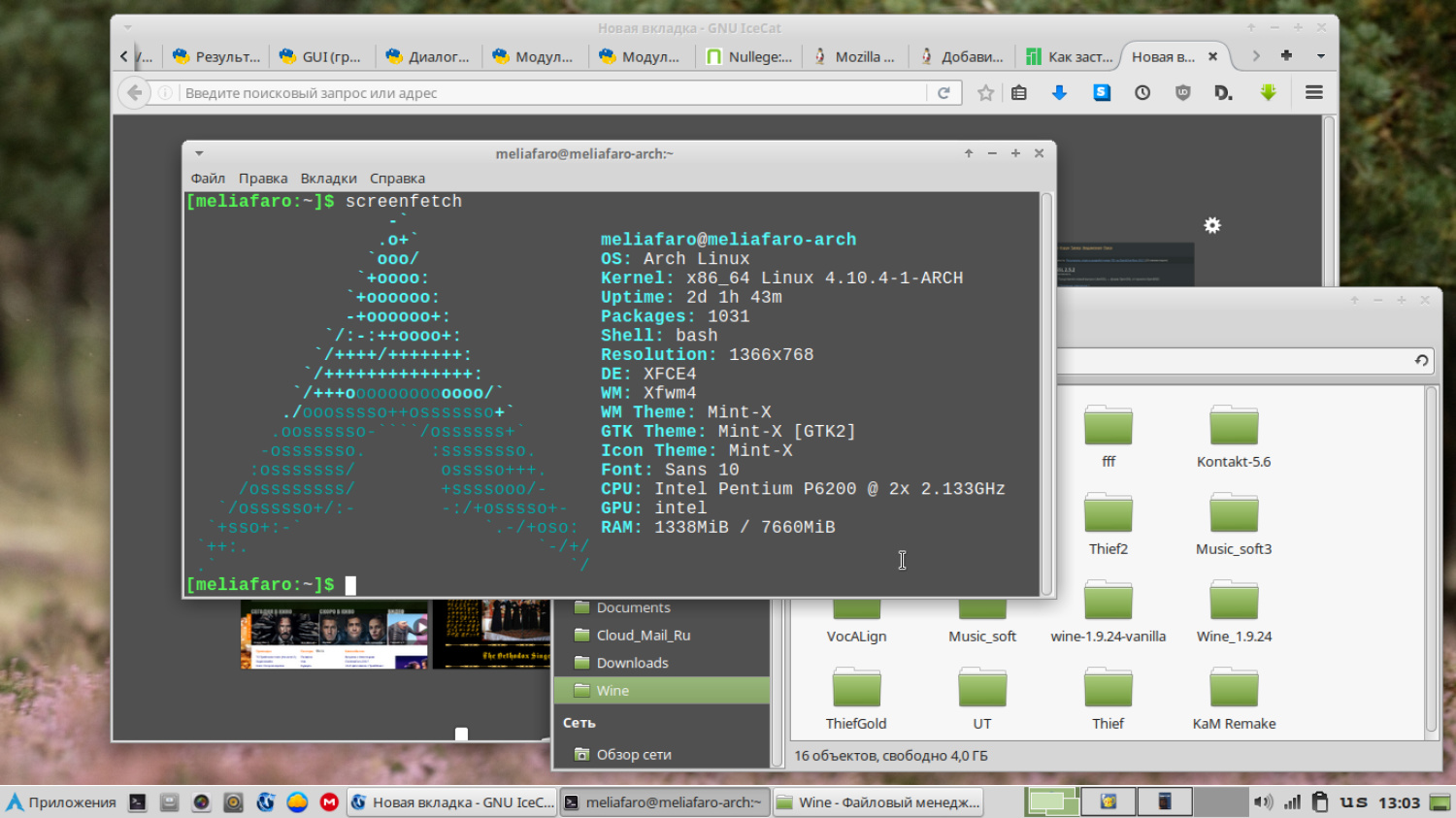Screen dimensions: 1456x818
Task: Switch to IceCat via taskbar button
Action: pos(451,802)
